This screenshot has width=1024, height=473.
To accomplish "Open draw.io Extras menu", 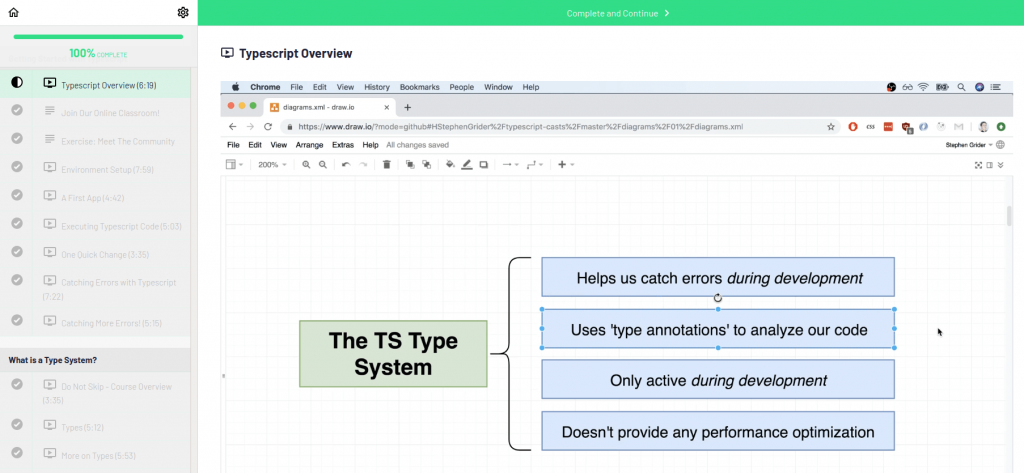I will pyautogui.click(x=343, y=145).
